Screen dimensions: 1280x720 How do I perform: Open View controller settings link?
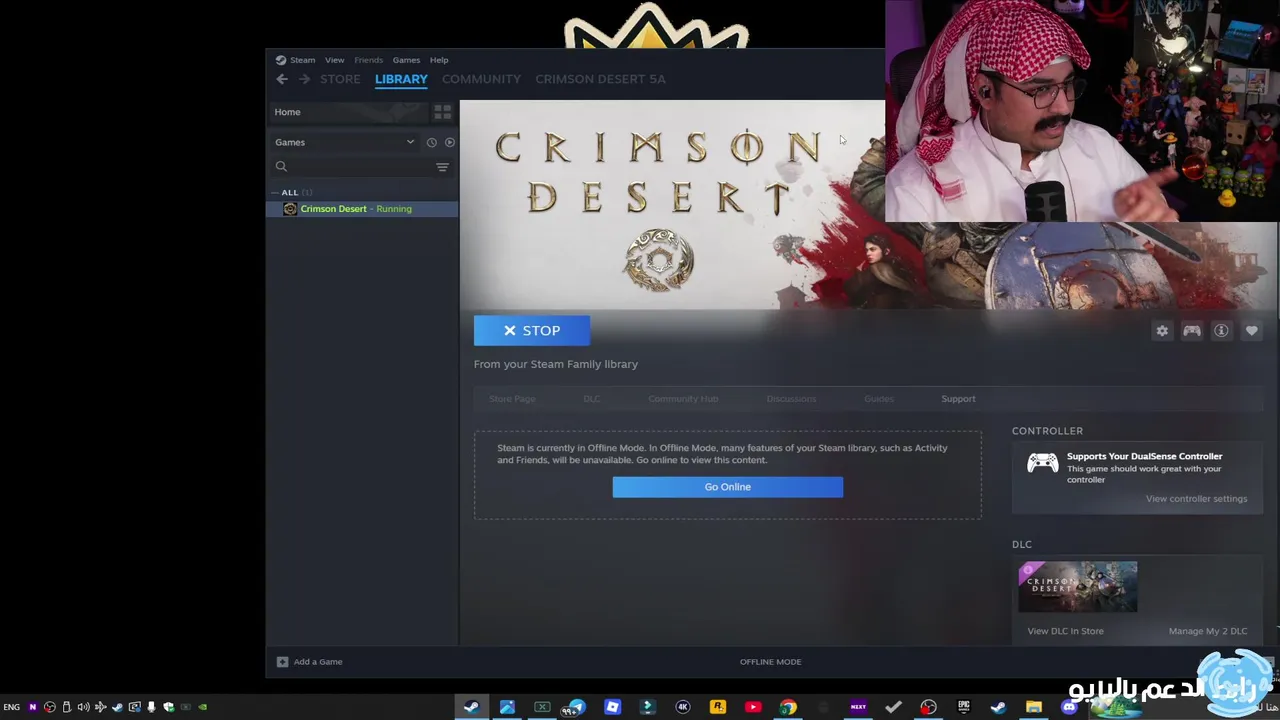pos(1196,499)
